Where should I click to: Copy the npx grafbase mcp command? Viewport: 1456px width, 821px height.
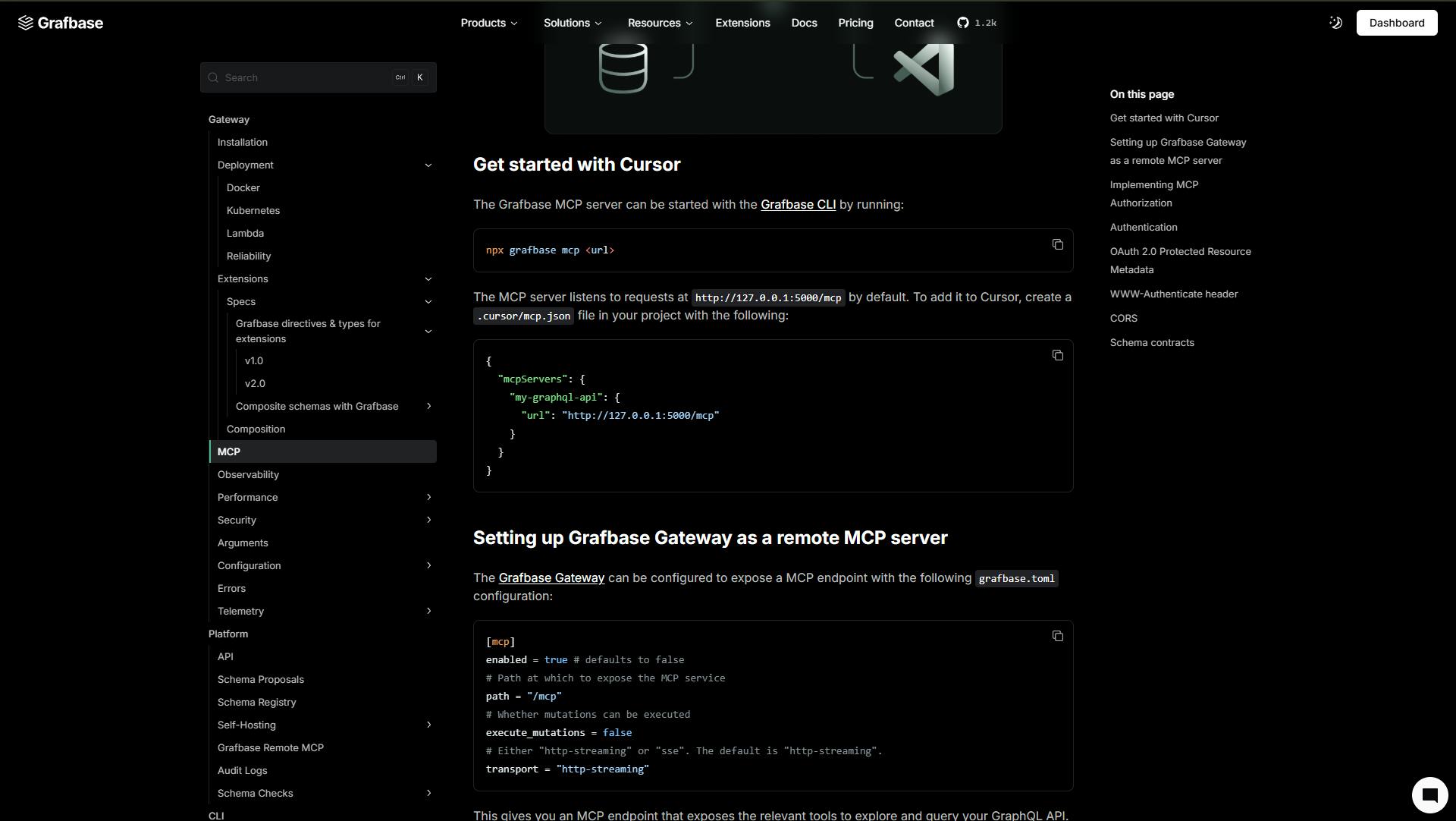(x=1057, y=244)
